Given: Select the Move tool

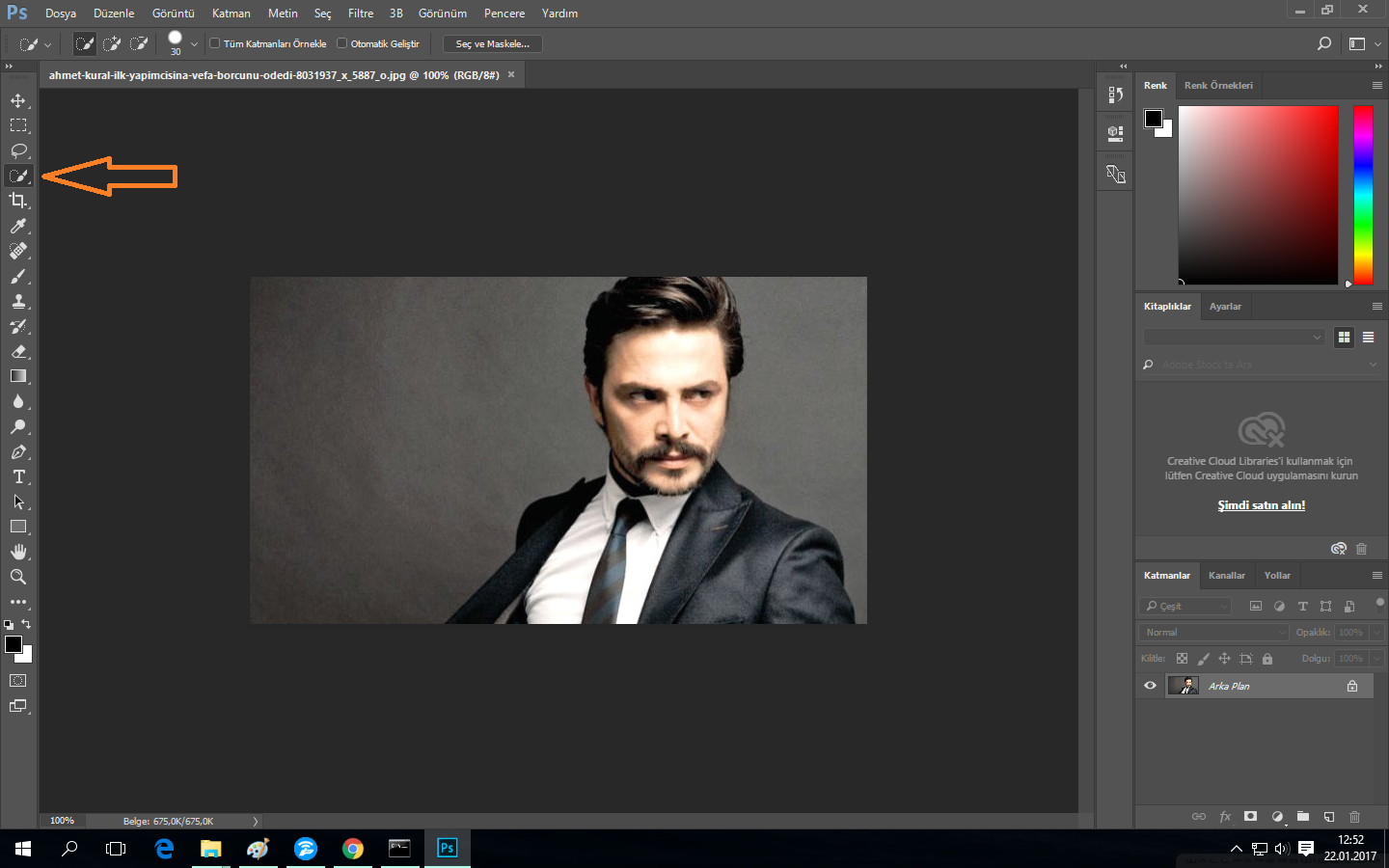Looking at the screenshot, I should (x=18, y=100).
